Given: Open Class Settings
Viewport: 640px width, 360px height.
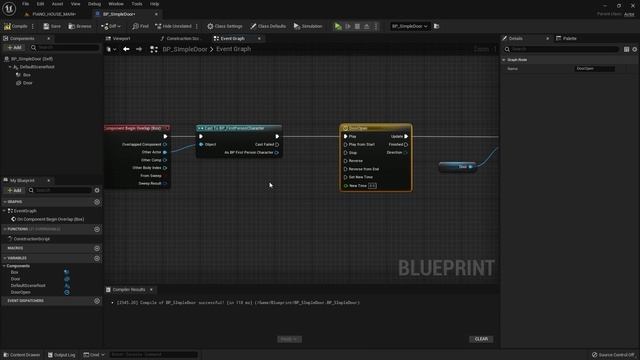Looking at the screenshot, I should [x=224, y=26].
